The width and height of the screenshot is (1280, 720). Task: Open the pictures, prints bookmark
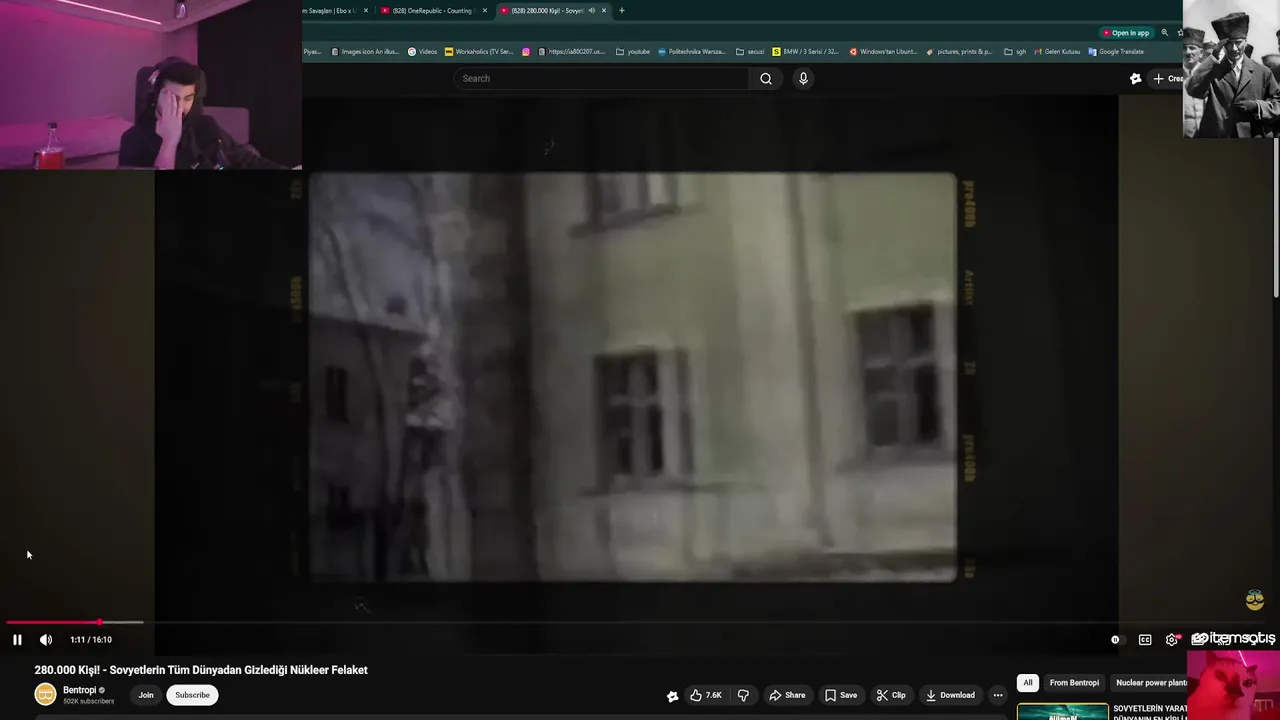click(x=960, y=52)
